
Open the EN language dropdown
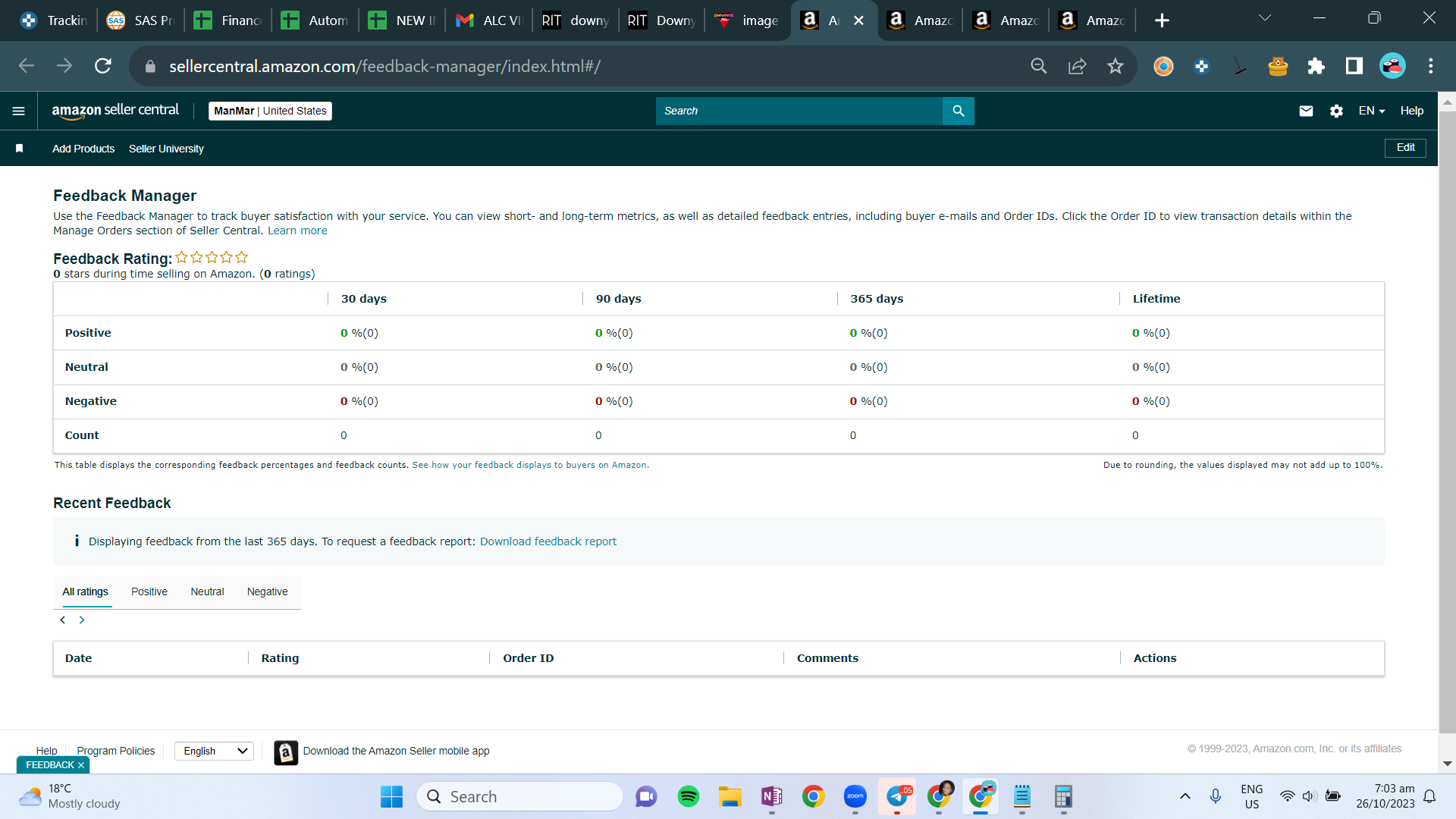1372,111
